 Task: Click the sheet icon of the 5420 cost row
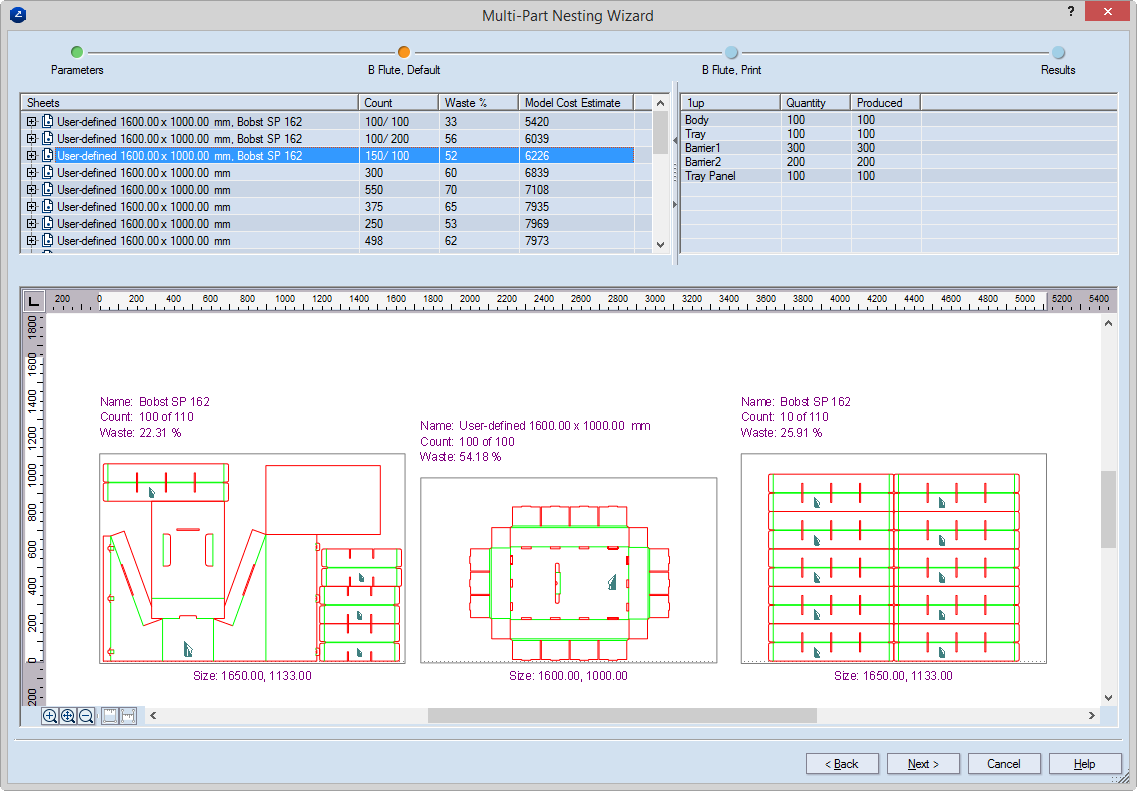tap(47, 122)
